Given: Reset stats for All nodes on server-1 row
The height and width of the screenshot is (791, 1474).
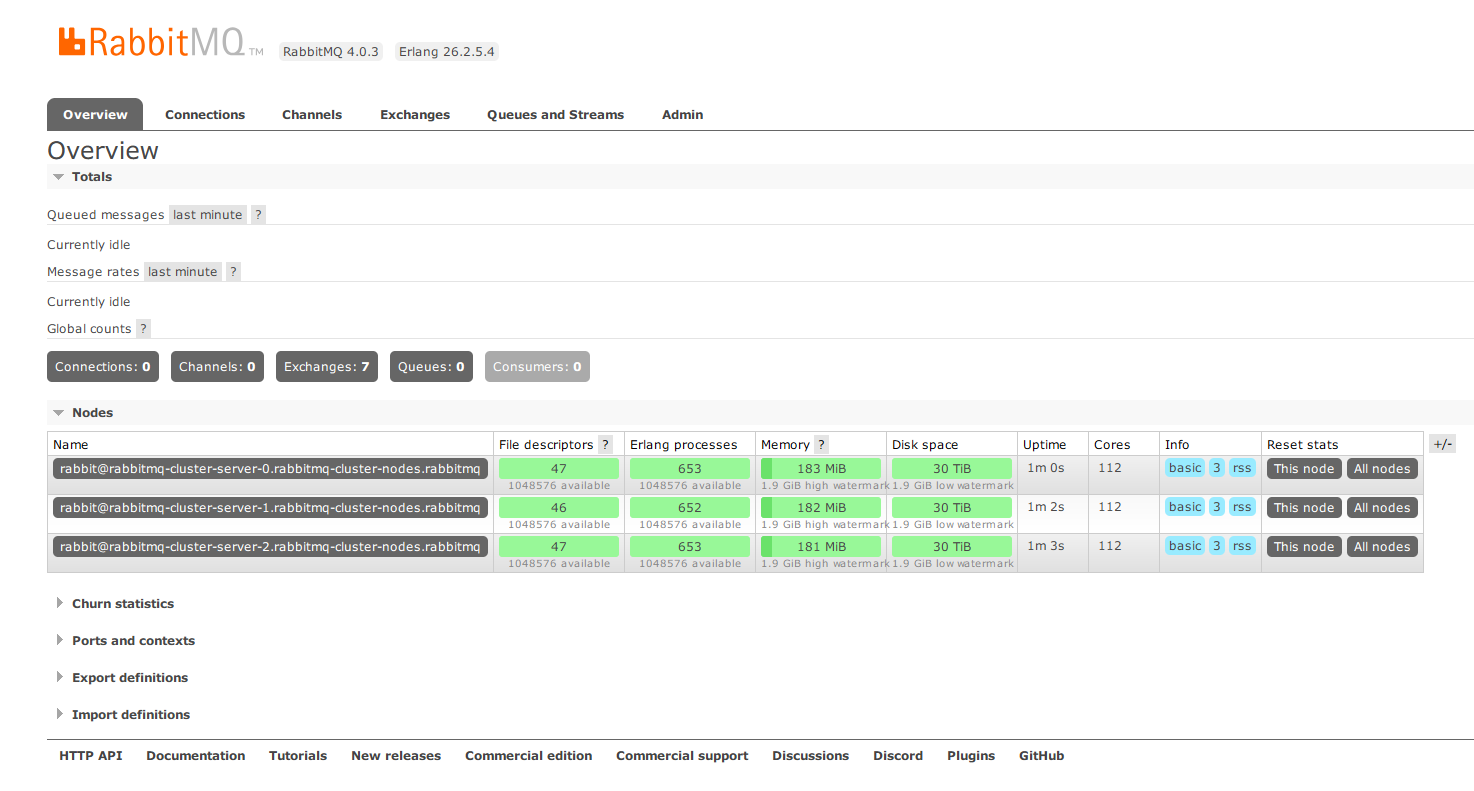Looking at the screenshot, I should (x=1382, y=508).
